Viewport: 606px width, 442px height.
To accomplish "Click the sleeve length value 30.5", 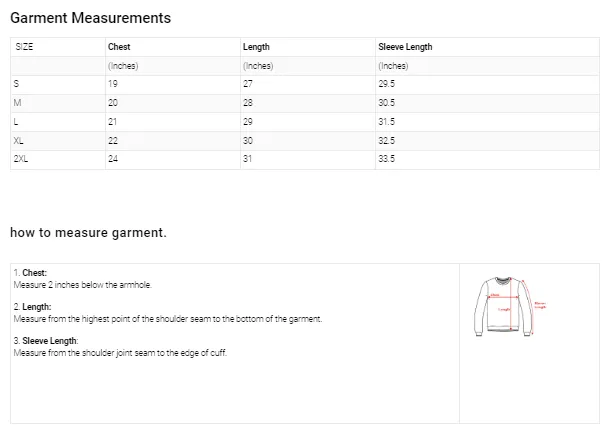I will (x=387, y=103).
